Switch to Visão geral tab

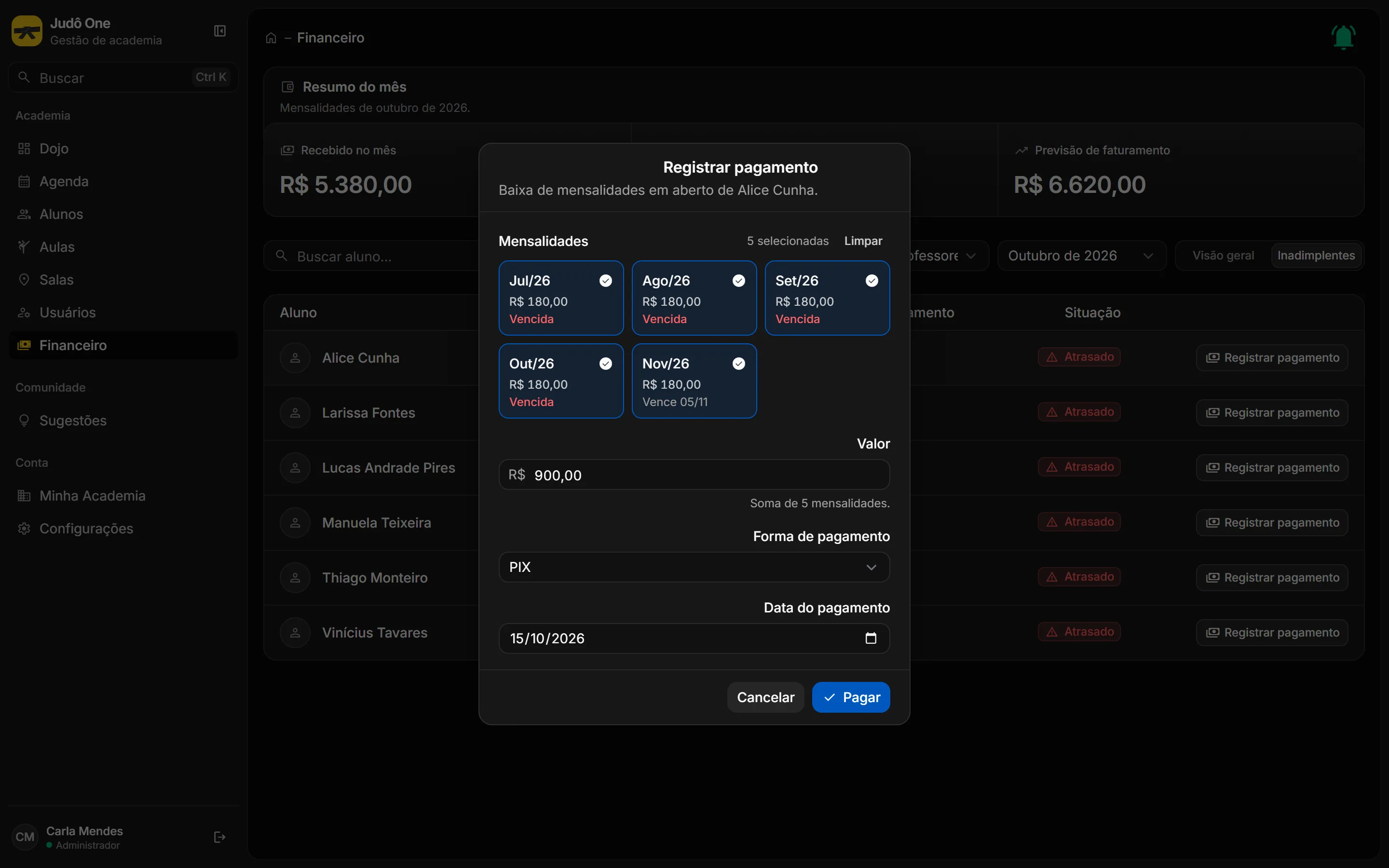1223,256
